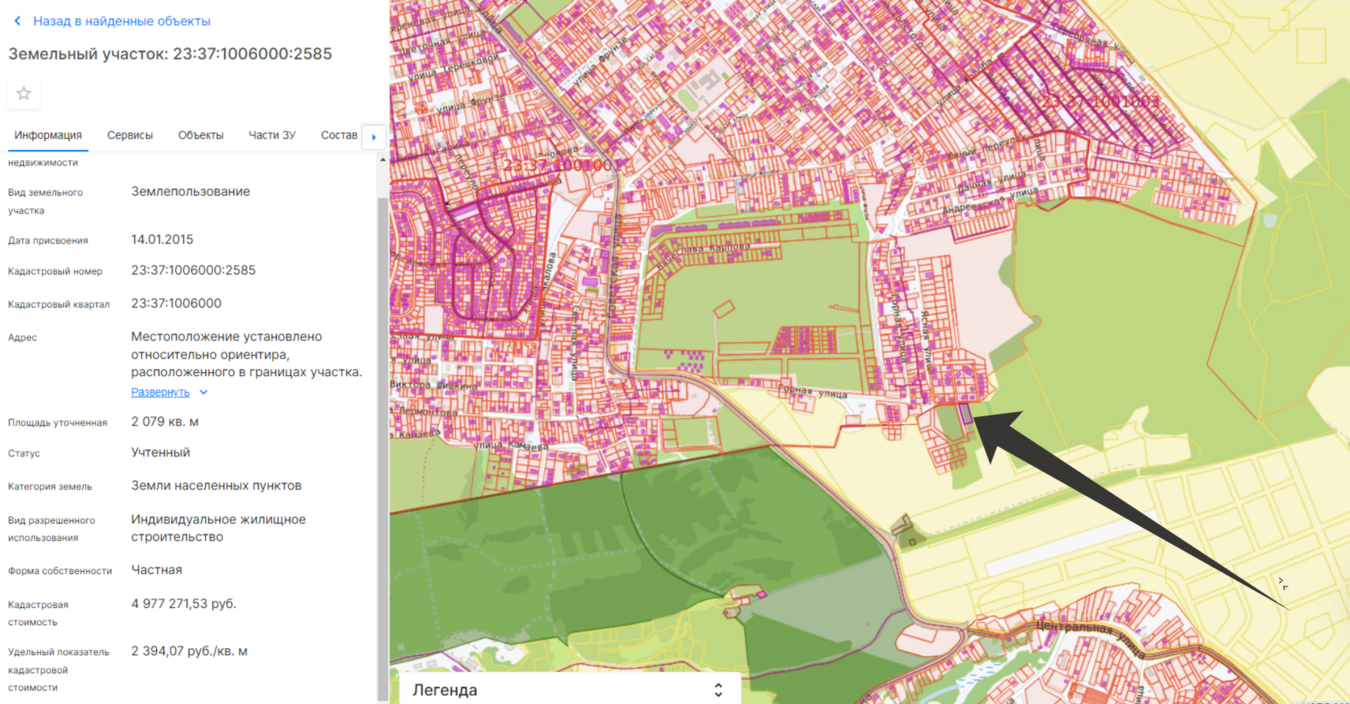Select the purple highlighted parcel at arrow tip
Image resolution: width=1350 pixels, height=704 pixels.
click(x=965, y=413)
